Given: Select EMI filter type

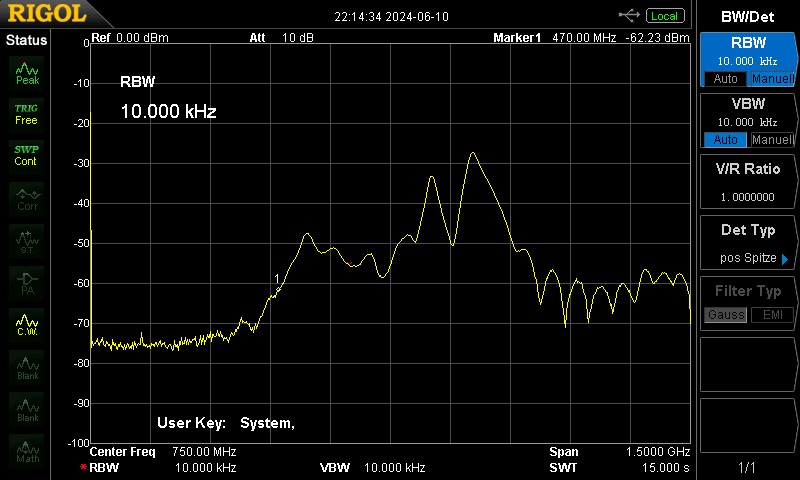Looking at the screenshot, I should tap(772, 315).
